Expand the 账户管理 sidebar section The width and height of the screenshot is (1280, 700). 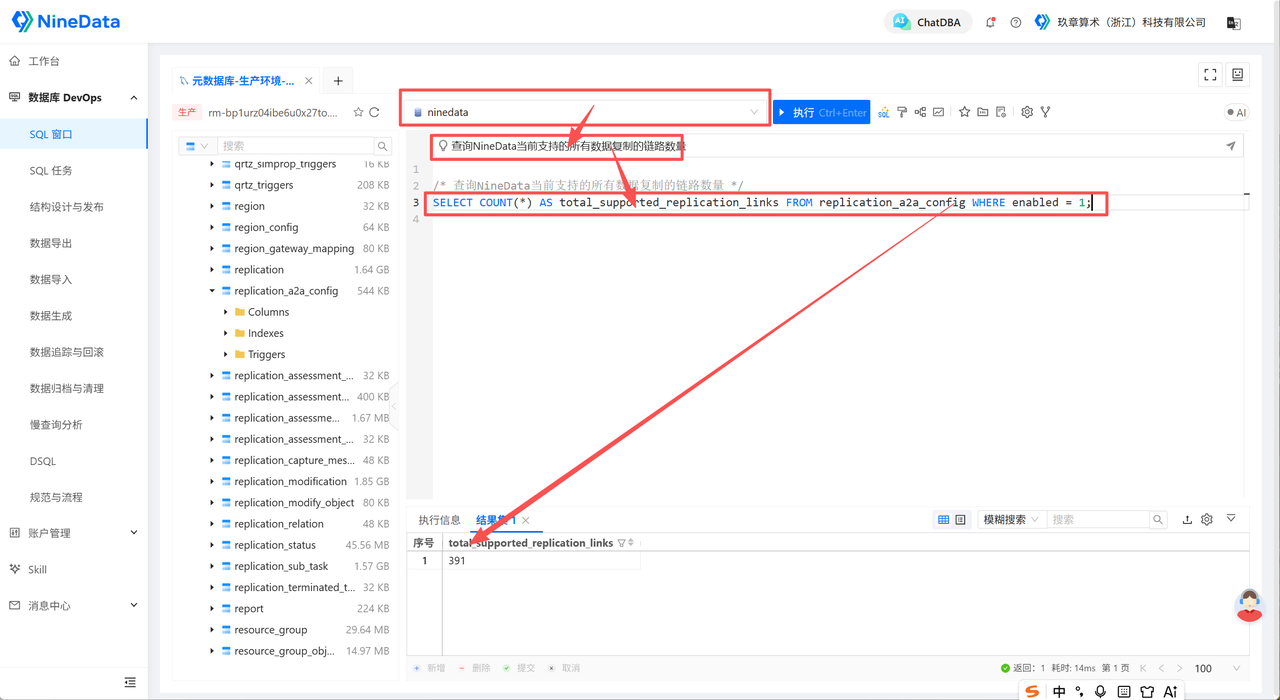click(74, 533)
